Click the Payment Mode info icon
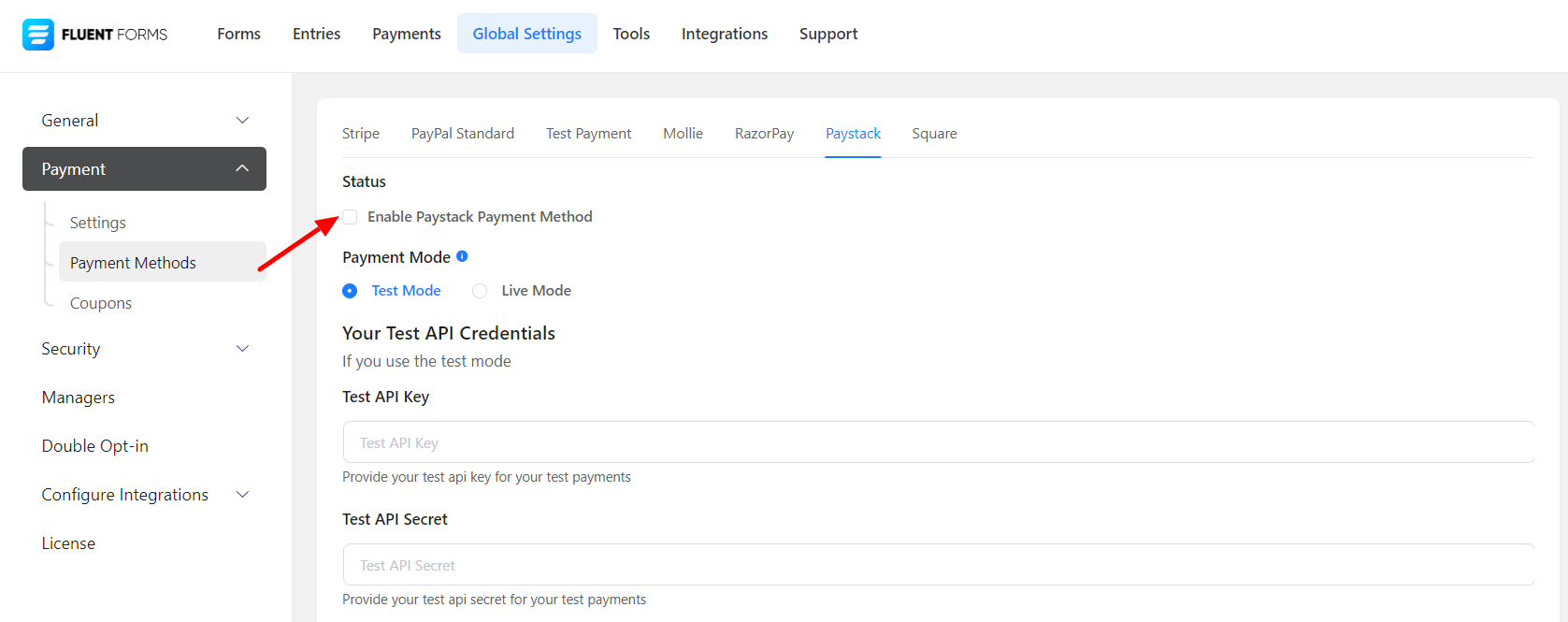Image resolution: width=1568 pixels, height=622 pixels. [x=462, y=256]
